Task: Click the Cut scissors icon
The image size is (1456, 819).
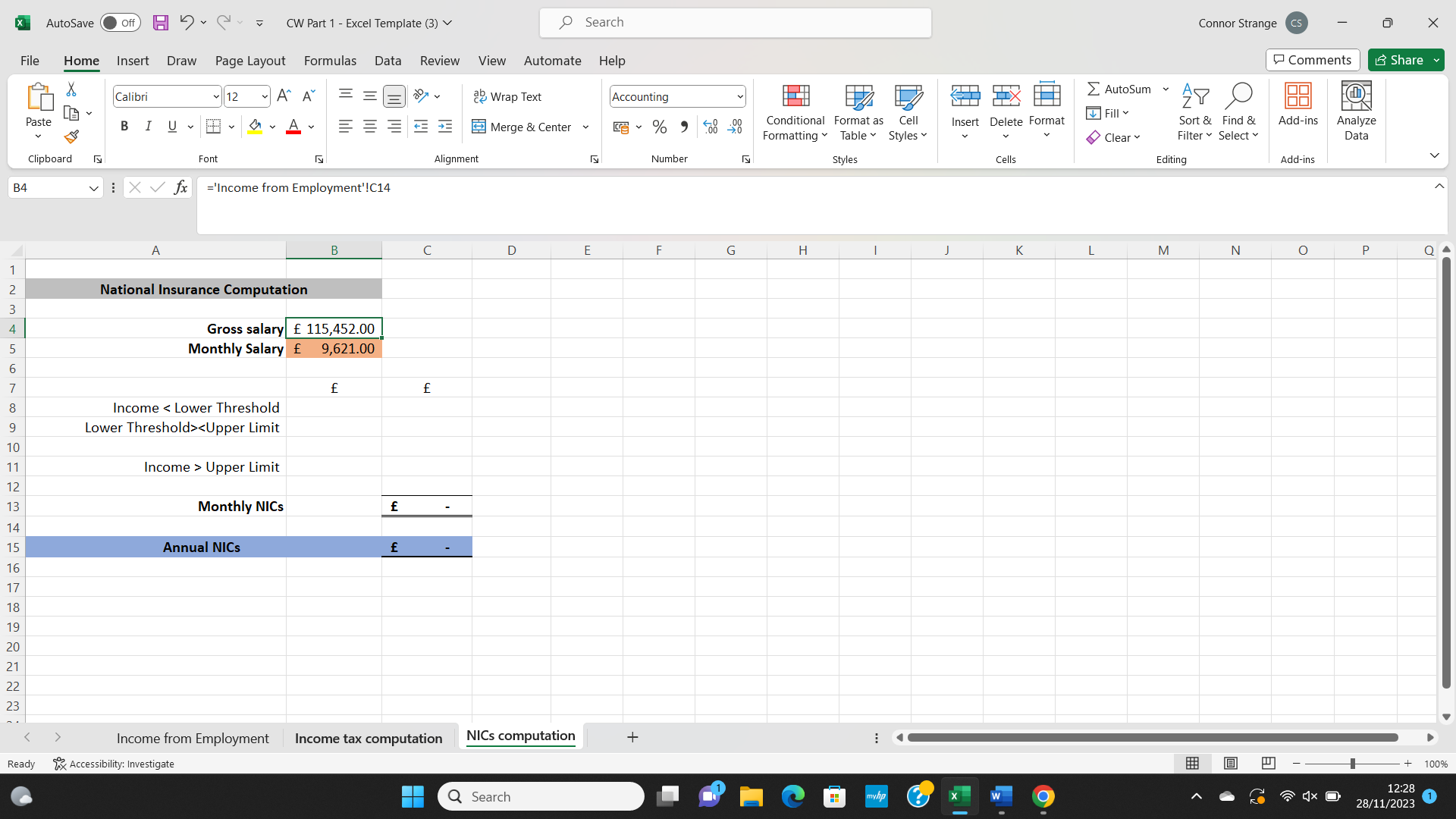Action: [x=71, y=89]
